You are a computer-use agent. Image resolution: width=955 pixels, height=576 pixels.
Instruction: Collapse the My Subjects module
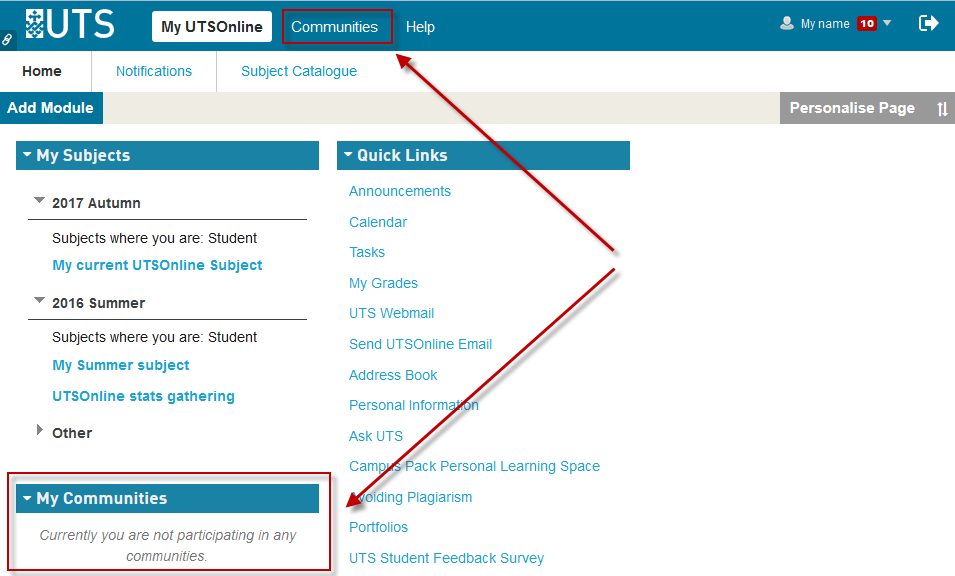click(27, 155)
